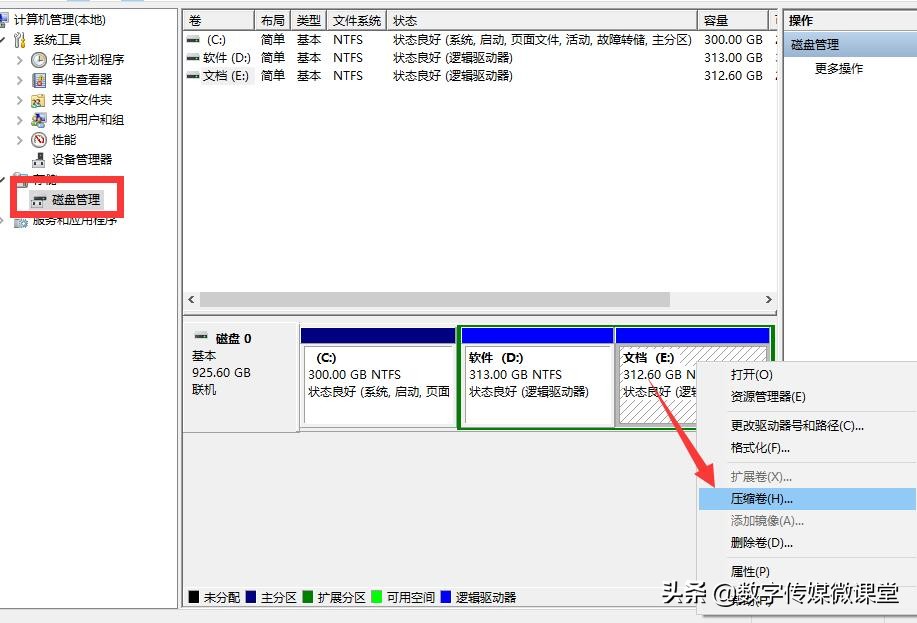
Task: Expand the 事件查看器 tree node
Action: 18,79
